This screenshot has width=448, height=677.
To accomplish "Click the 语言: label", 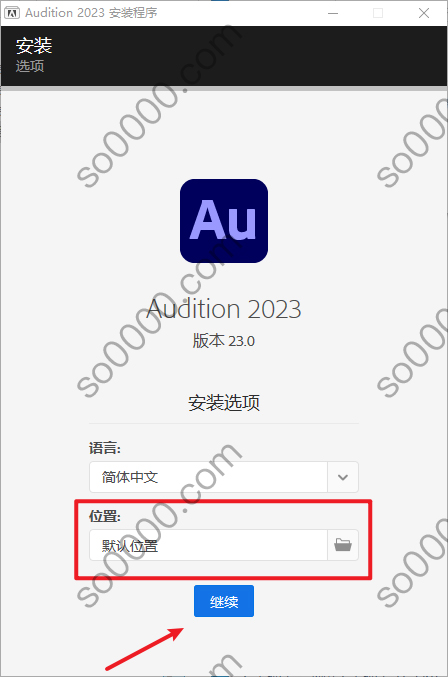I will click(105, 448).
